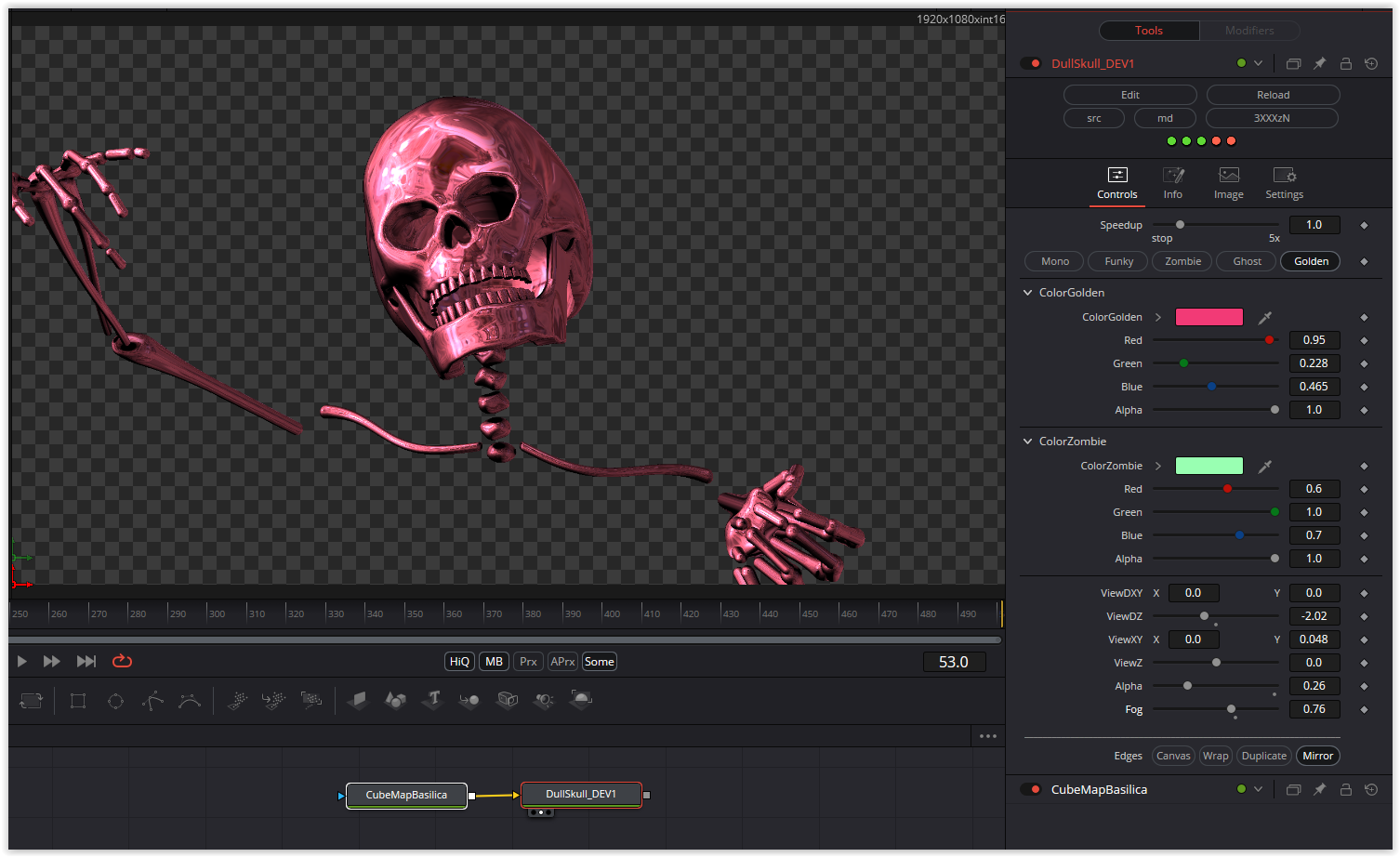Open the viewer three-dots options menu

click(987, 736)
